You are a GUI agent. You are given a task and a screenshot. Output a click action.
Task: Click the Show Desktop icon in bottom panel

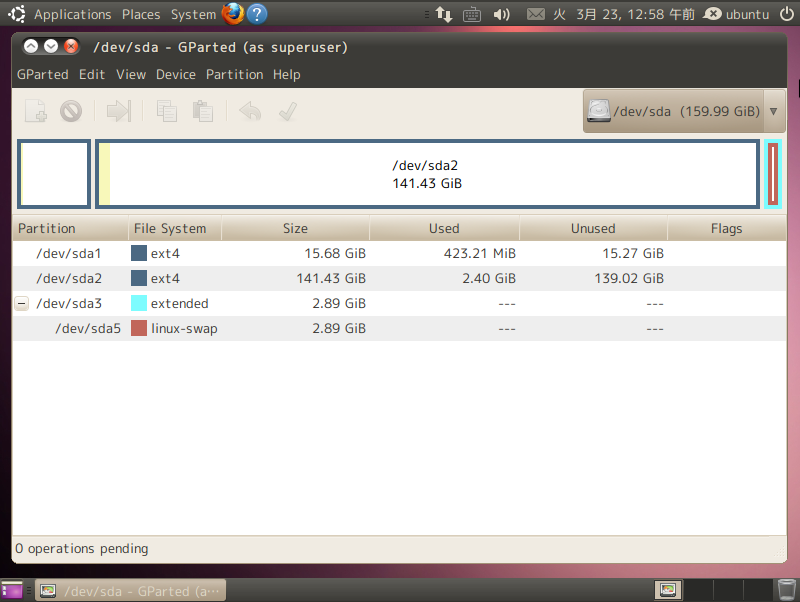pyautogui.click(x=12, y=591)
